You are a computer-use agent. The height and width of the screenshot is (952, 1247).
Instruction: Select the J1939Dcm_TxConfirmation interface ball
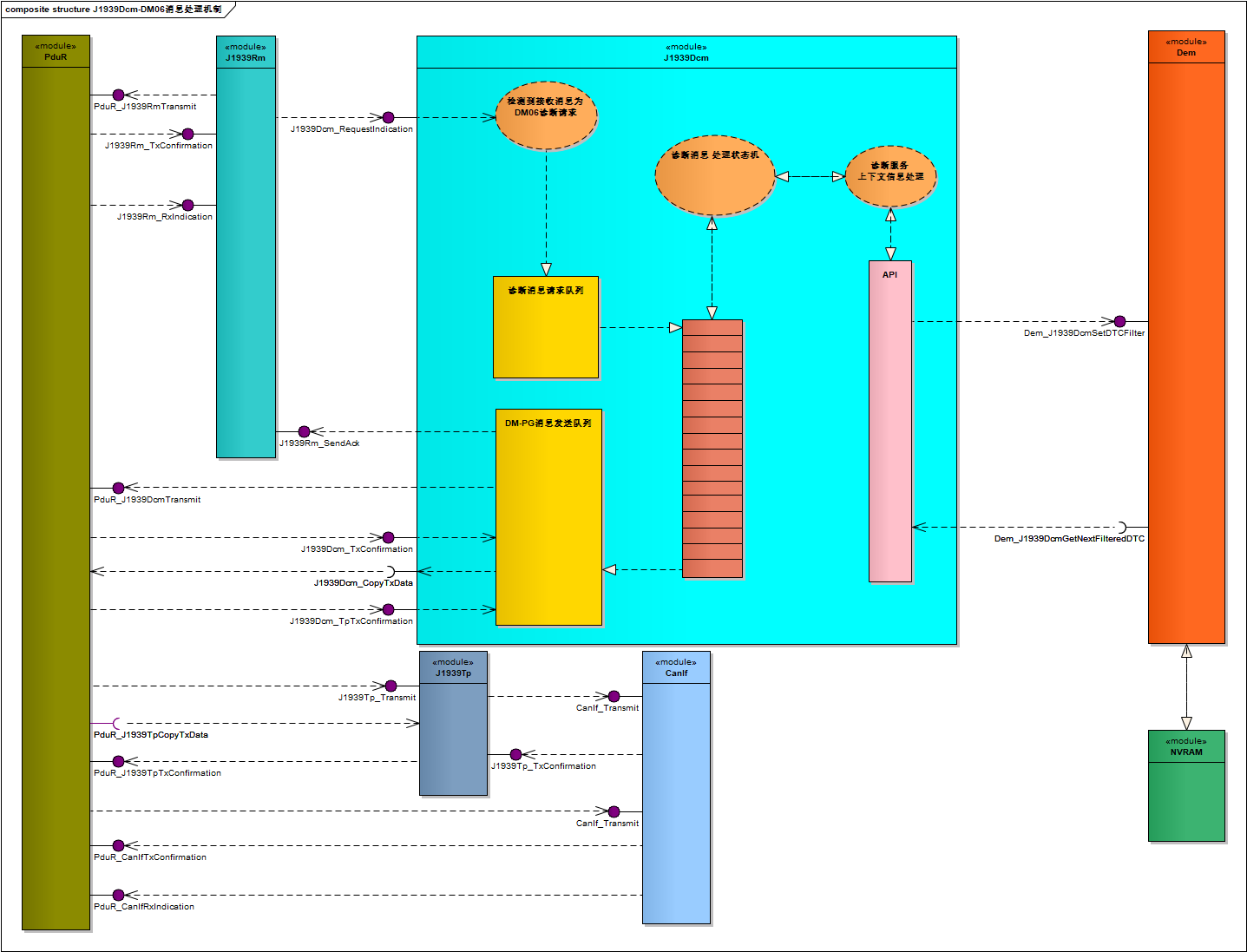388,537
